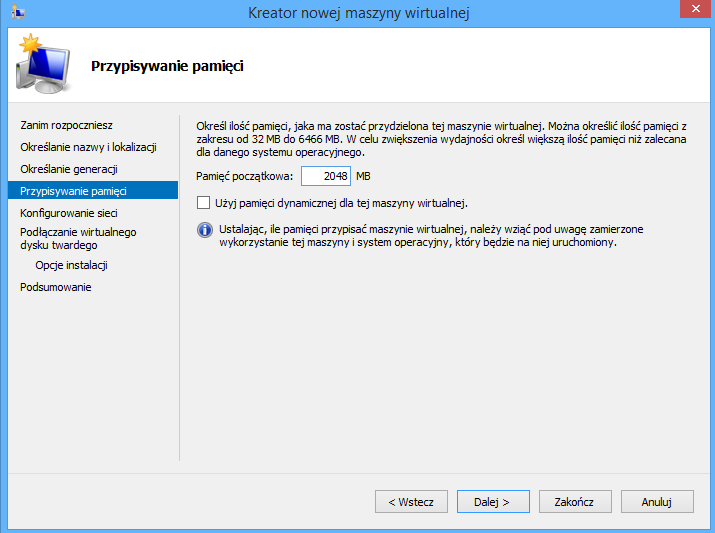
Task: Click the Ustalając, ile pamięci info note
Action: pyautogui.click(x=431, y=236)
